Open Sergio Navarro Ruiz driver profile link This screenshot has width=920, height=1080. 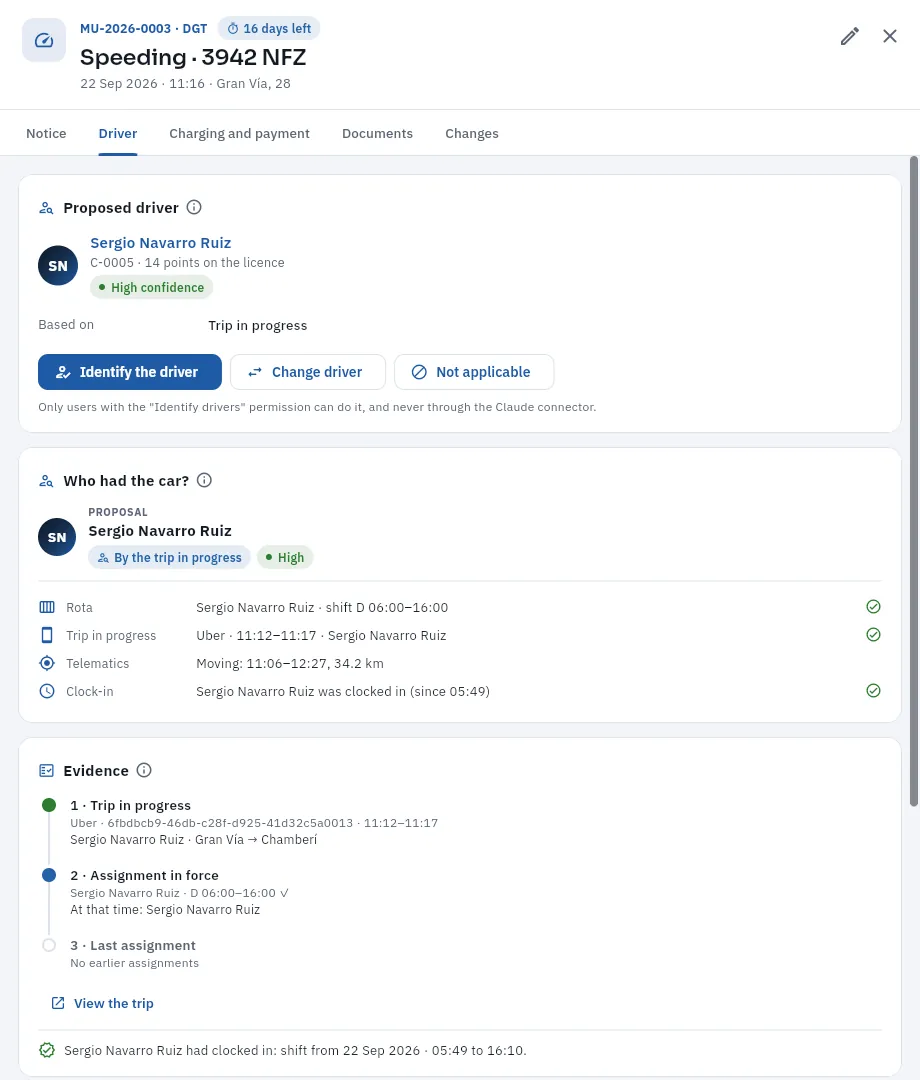160,242
